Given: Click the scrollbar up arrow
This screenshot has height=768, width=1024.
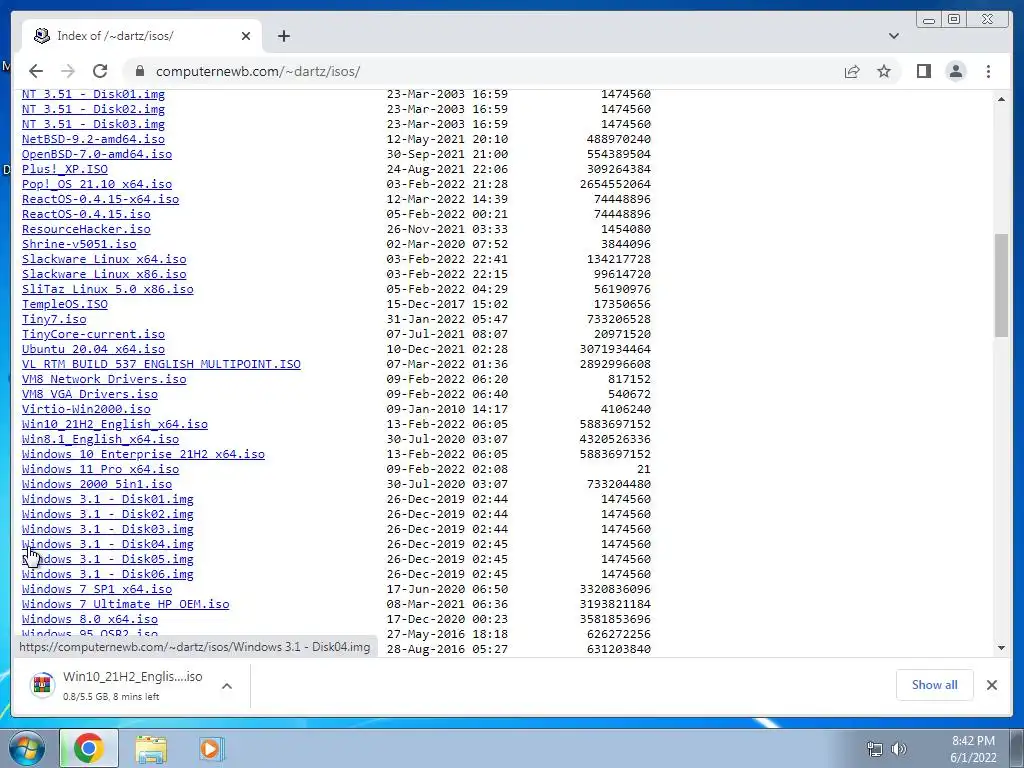Looking at the screenshot, I should tap(1001, 99).
